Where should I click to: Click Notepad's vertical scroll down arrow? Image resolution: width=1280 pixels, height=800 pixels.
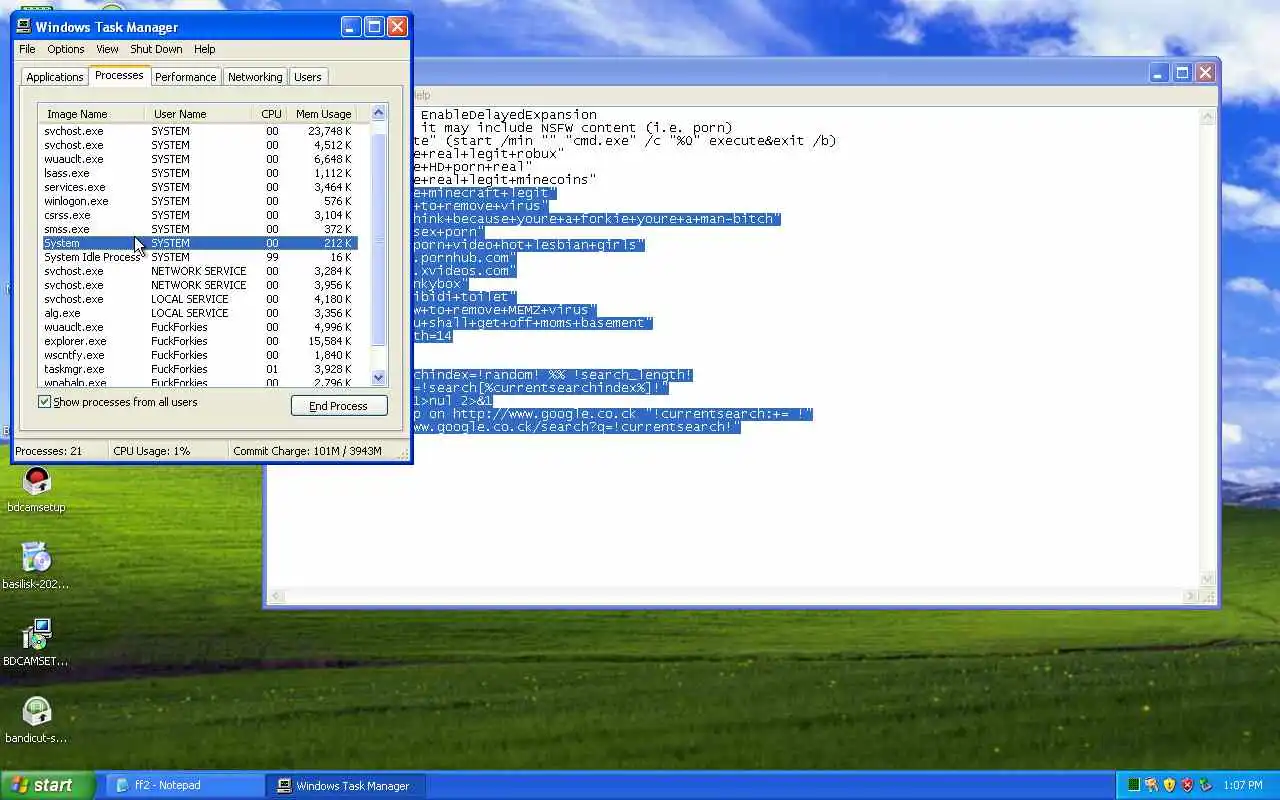click(x=1206, y=579)
